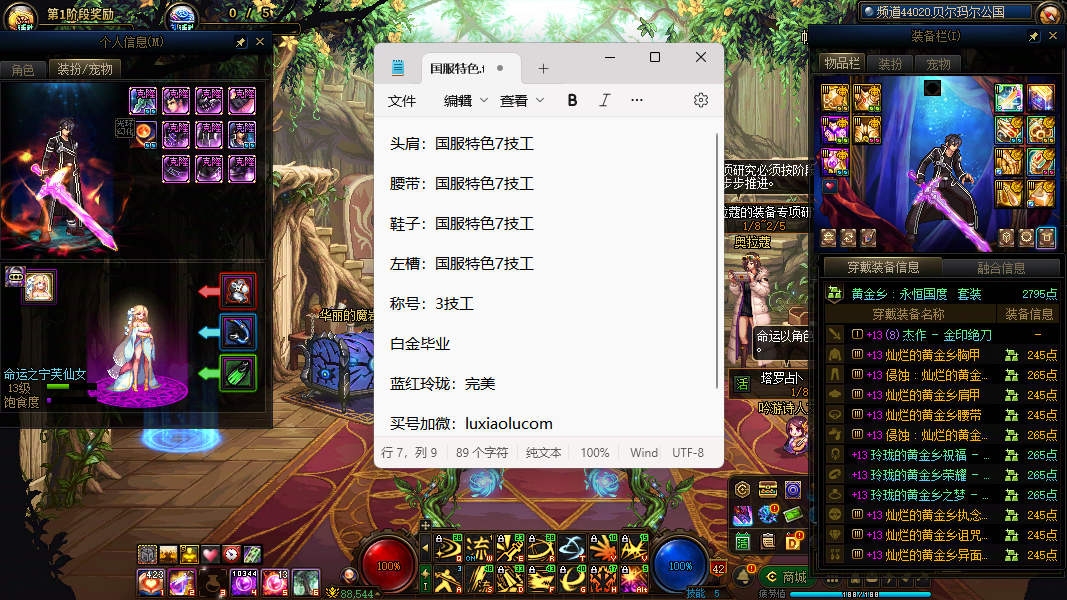Viewport: 1067px width, 600px height.
Task: Pin the 个人信息 panel
Action: pyautogui.click(x=240, y=42)
